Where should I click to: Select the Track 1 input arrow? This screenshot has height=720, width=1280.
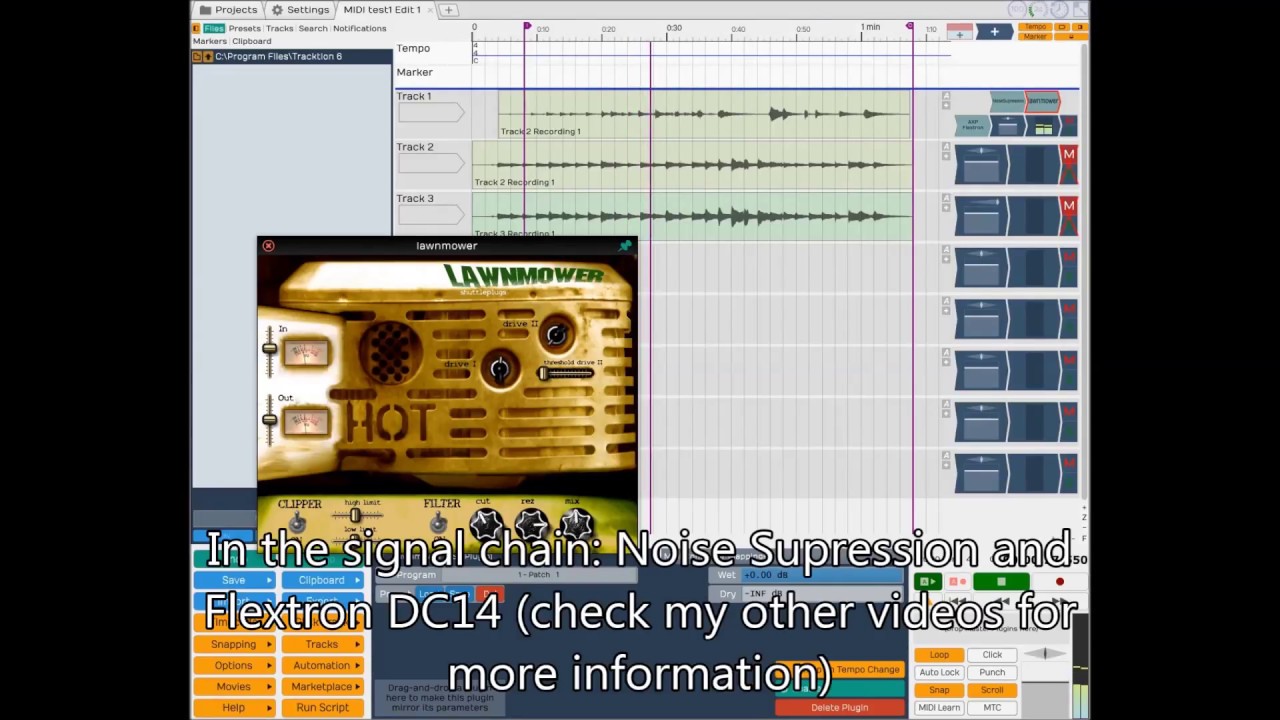[x=431, y=113]
